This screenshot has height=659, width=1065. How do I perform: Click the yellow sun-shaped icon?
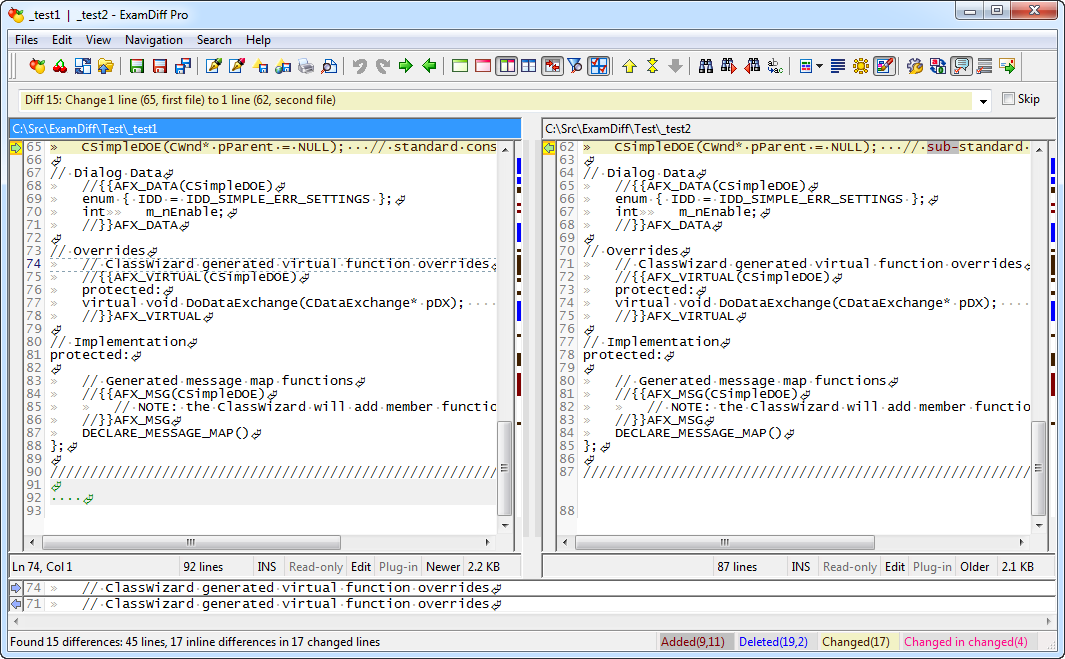coord(861,66)
